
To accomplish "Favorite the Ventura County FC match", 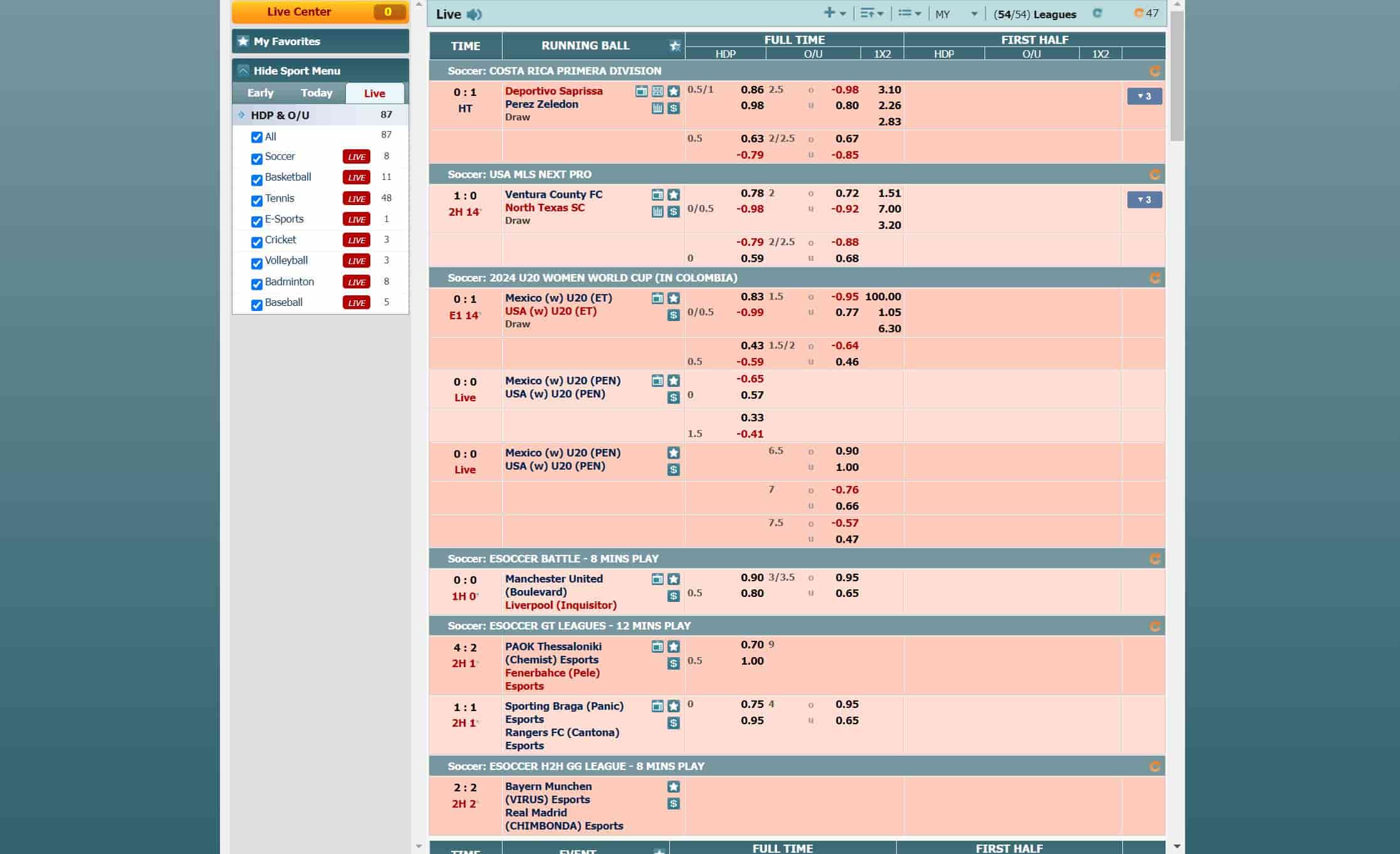I will tap(674, 195).
